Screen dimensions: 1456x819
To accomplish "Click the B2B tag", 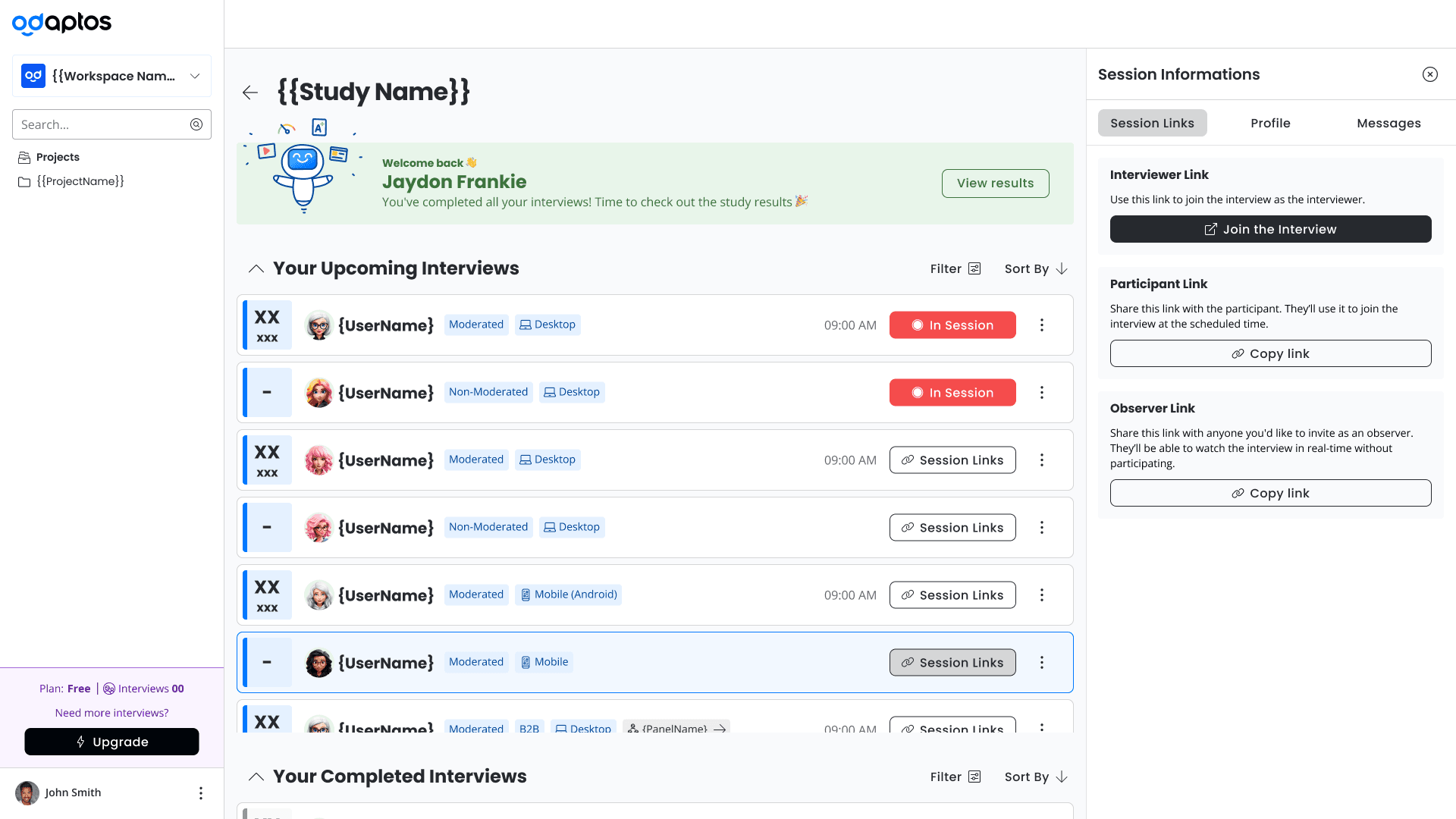I will click(x=529, y=727).
